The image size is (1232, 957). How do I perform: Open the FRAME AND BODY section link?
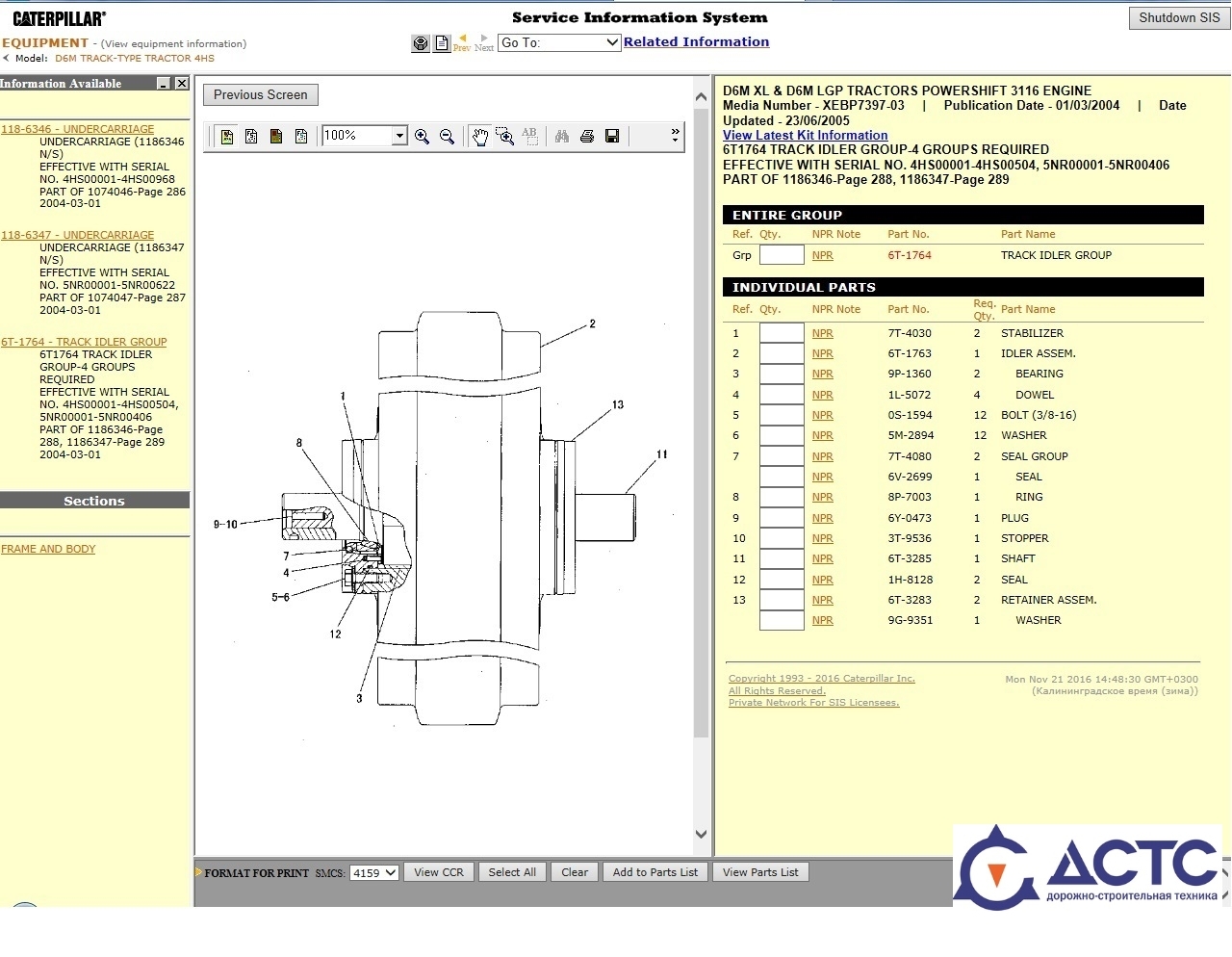tap(48, 549)
